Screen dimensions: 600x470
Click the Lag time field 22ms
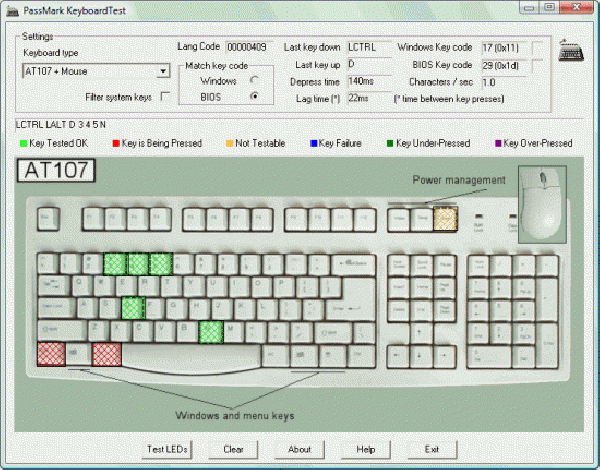click(370, 98)
